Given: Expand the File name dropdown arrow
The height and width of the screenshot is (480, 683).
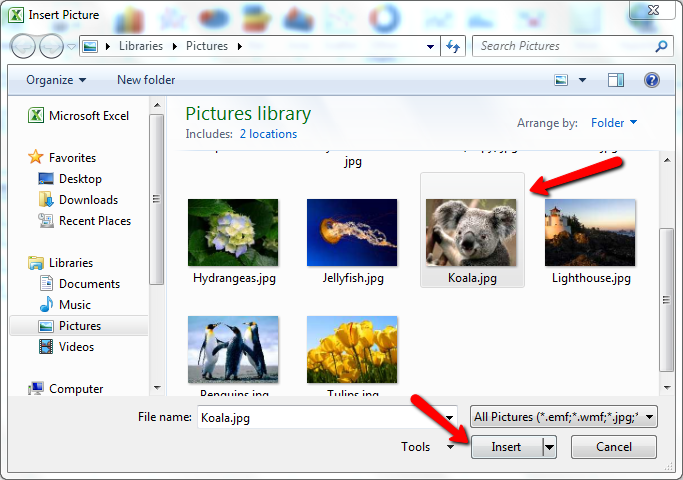Looking at the screenshot, I should point(449,418).
